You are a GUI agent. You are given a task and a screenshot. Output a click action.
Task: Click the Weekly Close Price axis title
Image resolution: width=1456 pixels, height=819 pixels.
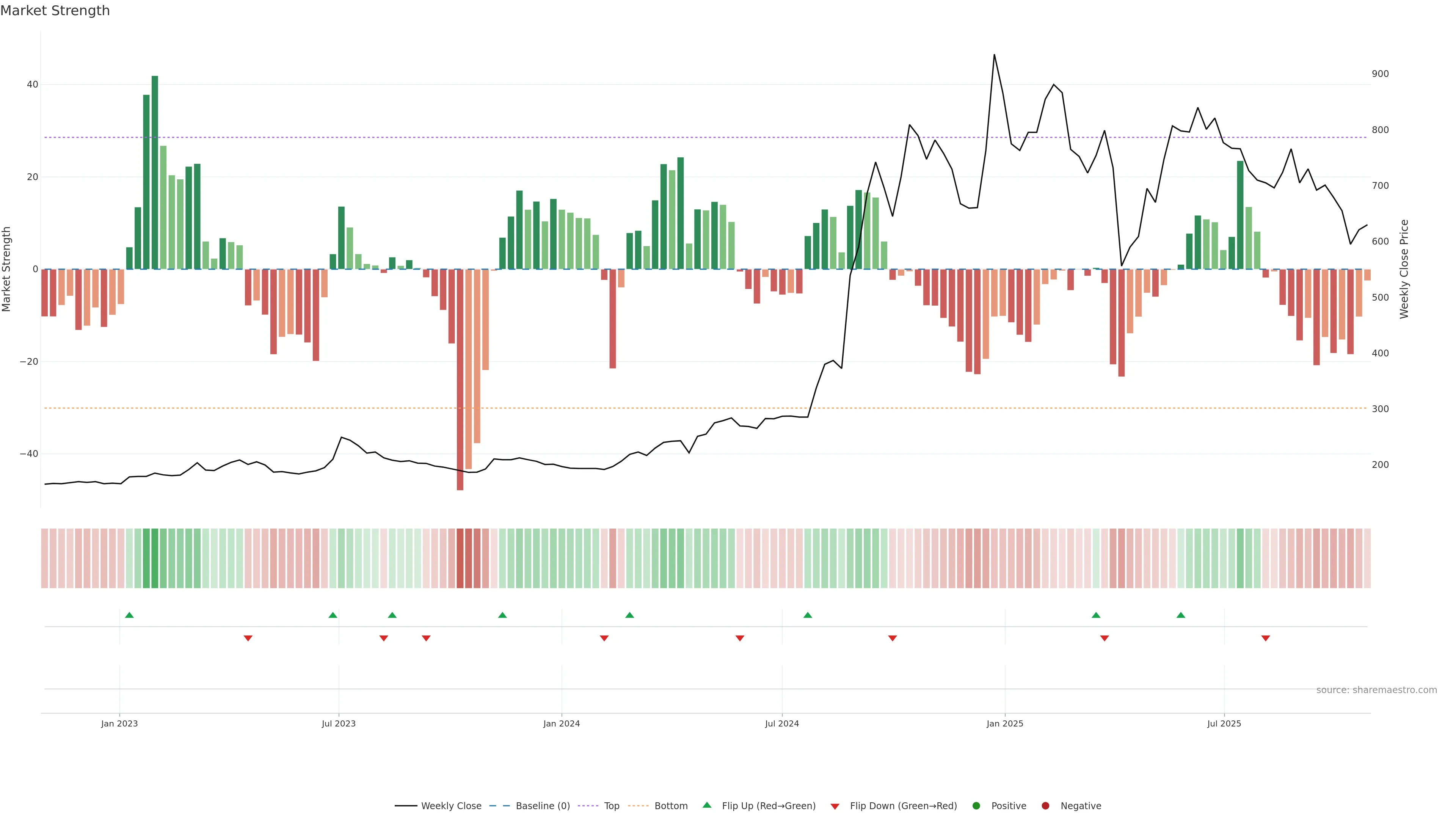click(1404, 269)
